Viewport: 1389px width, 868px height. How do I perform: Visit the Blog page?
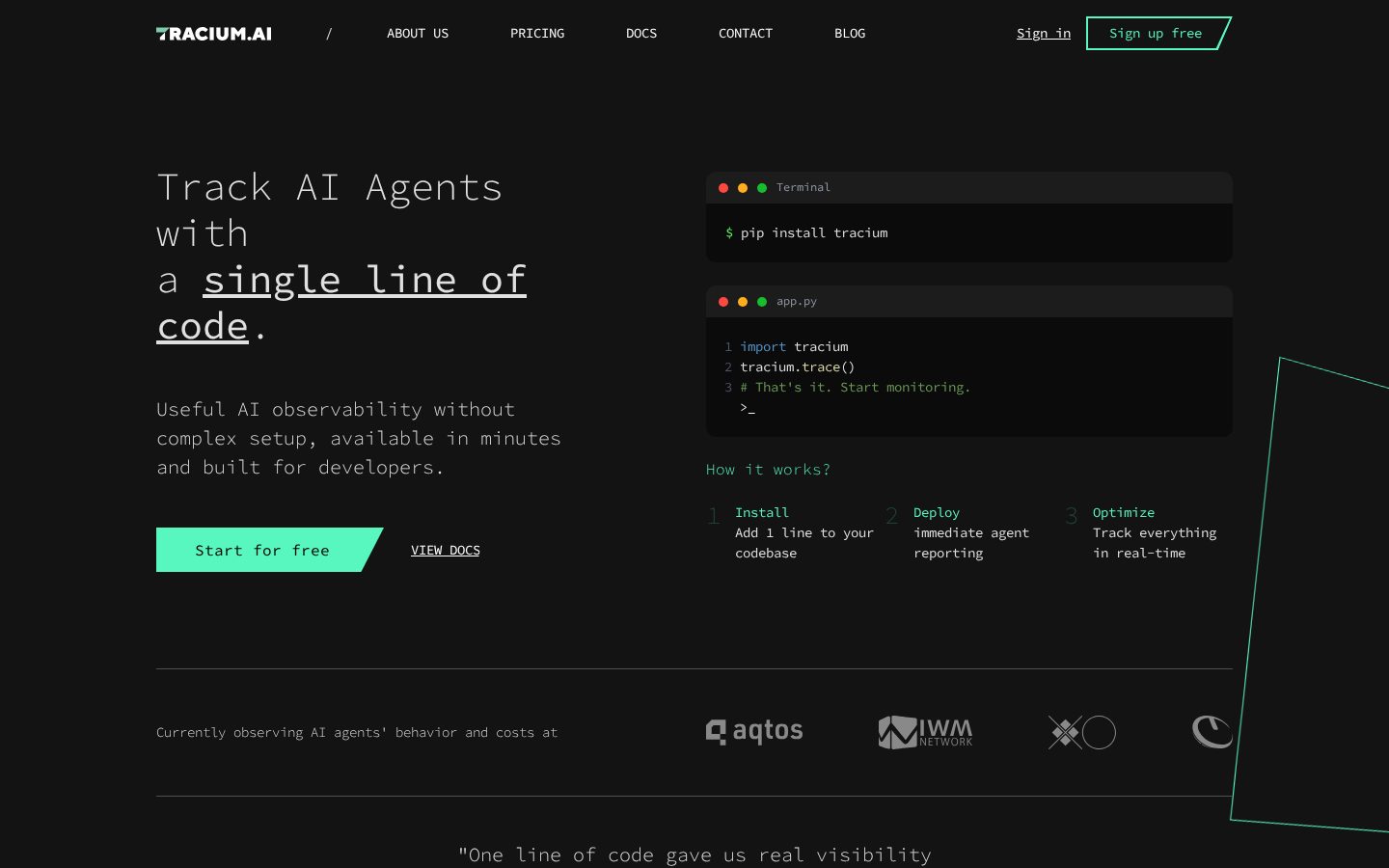click(850, 34)
